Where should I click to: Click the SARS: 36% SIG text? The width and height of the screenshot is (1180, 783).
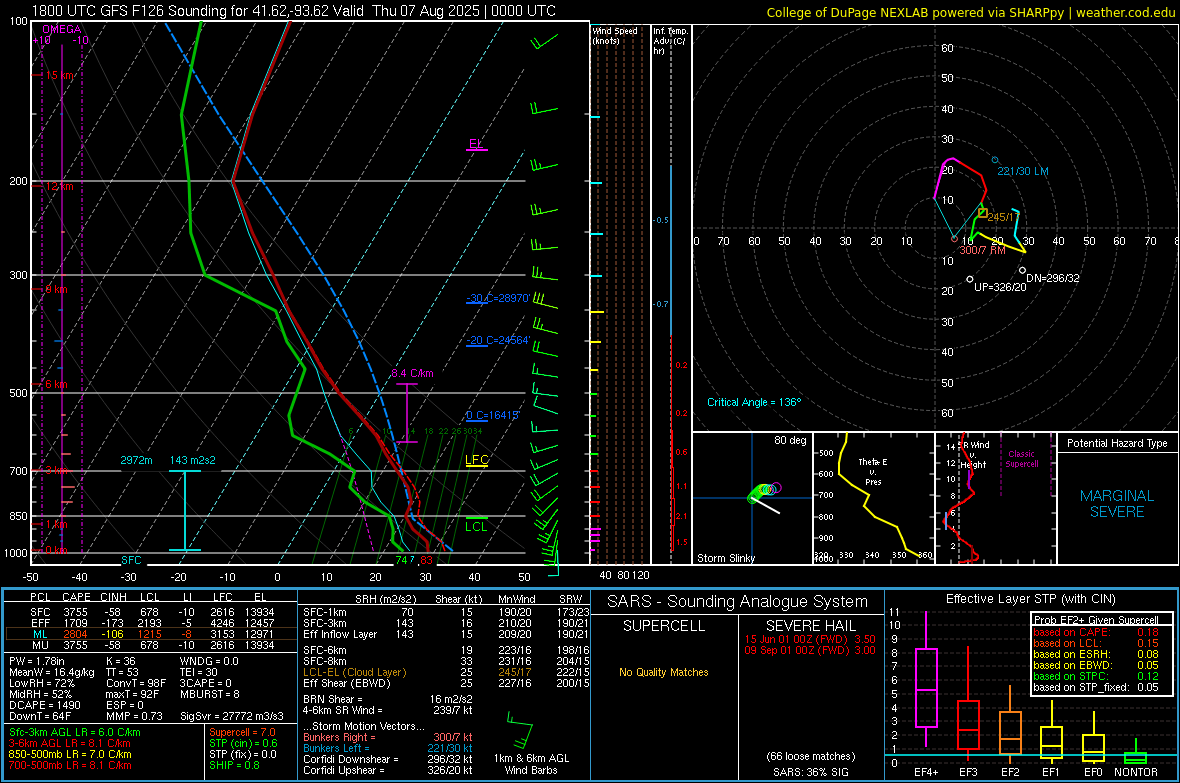(x=810, y=772)
